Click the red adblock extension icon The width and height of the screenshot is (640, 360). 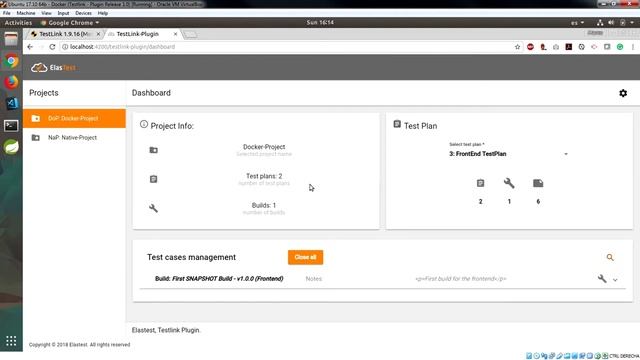(530, 47)
